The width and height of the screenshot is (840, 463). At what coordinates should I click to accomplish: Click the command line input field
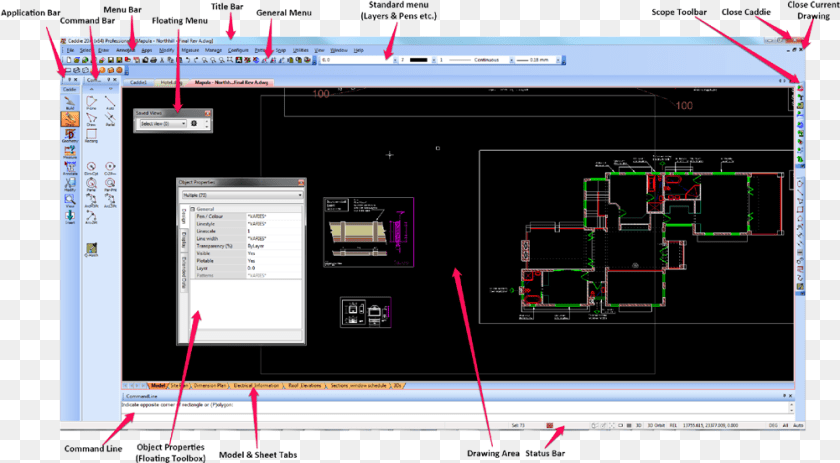455,407
